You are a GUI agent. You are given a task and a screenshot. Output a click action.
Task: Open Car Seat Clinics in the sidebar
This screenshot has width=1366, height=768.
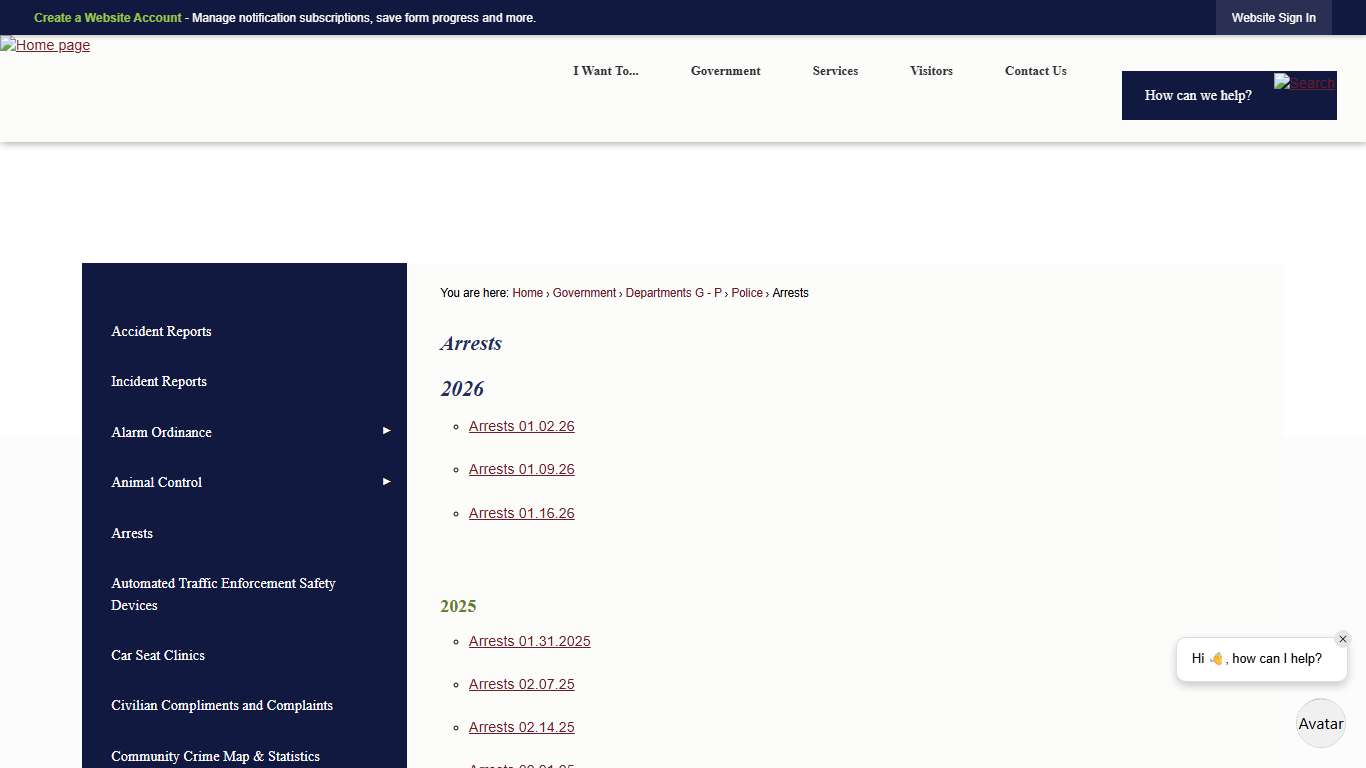[158, 655]
